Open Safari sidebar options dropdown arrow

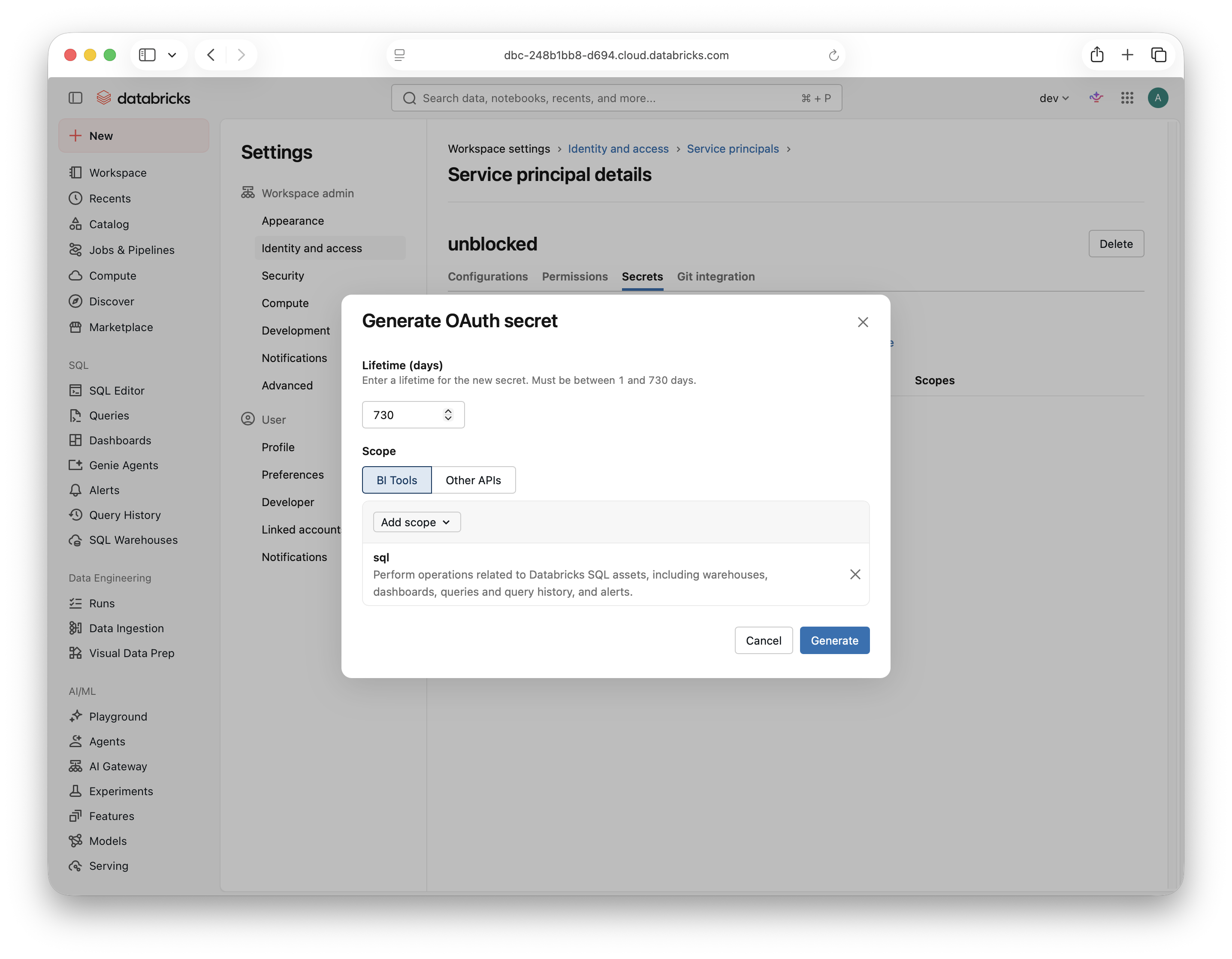[x=172, y=55]
